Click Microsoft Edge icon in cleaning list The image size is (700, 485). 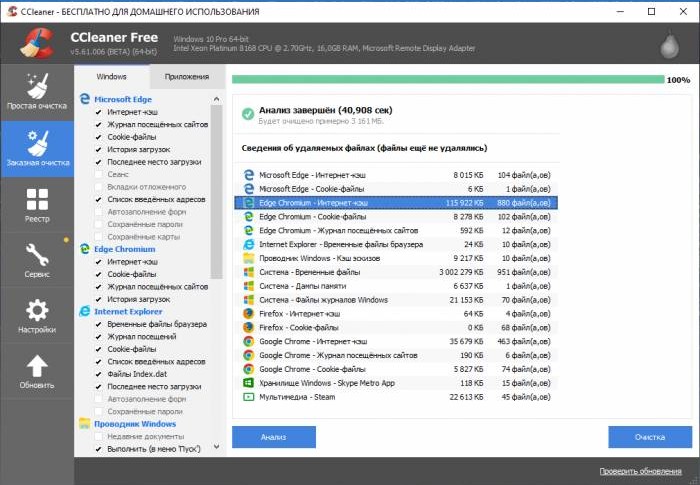[x=84, y=99]
